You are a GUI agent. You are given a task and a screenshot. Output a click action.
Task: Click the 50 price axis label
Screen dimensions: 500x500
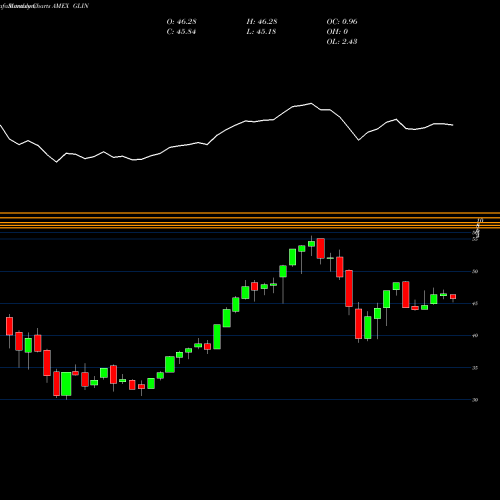coord(475,271)
